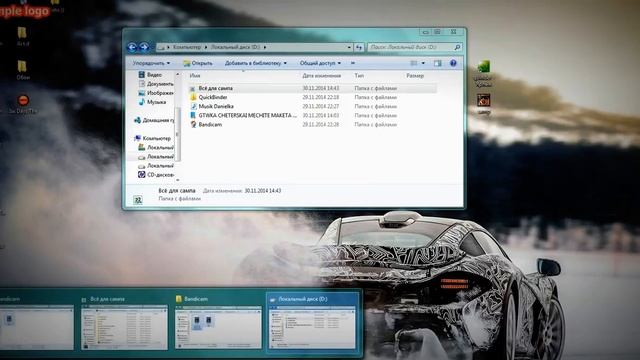This screenshot has width=640, height=360.
Task: Expand arrow between Компьютер and Локальный диск breadcrumbs
Action: (x=206, y=47)
